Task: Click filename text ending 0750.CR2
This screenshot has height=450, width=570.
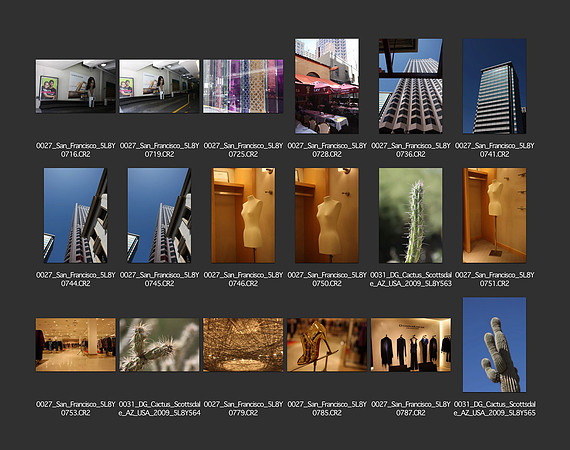Action: coord(327,279)
